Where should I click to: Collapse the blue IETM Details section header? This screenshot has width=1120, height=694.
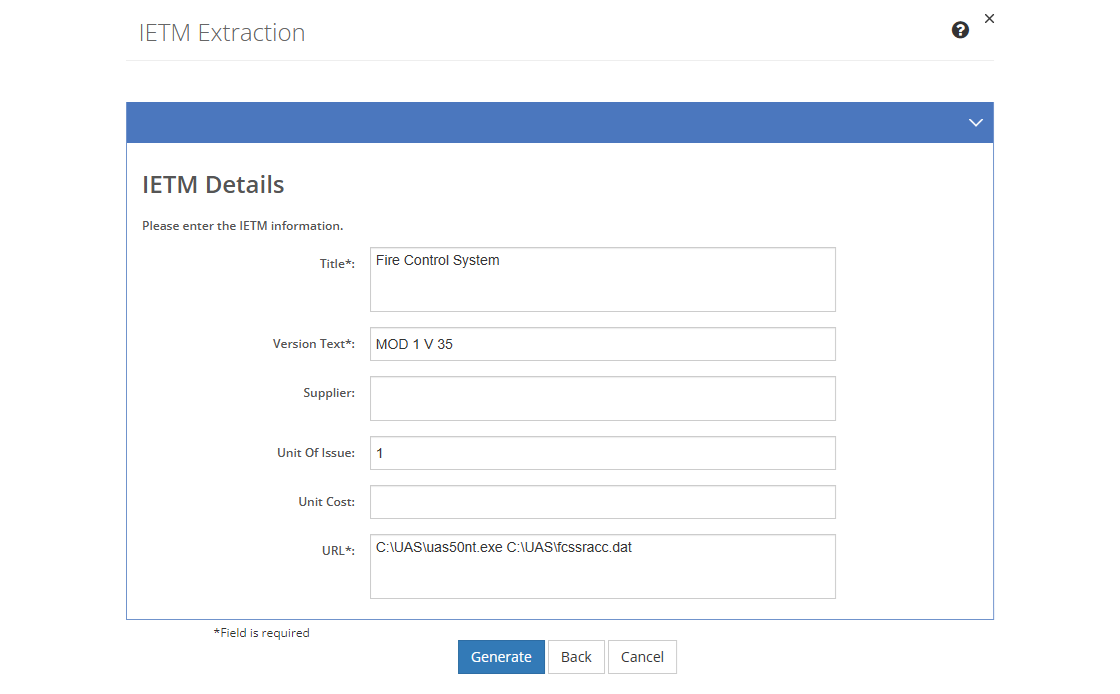[975, 122]
